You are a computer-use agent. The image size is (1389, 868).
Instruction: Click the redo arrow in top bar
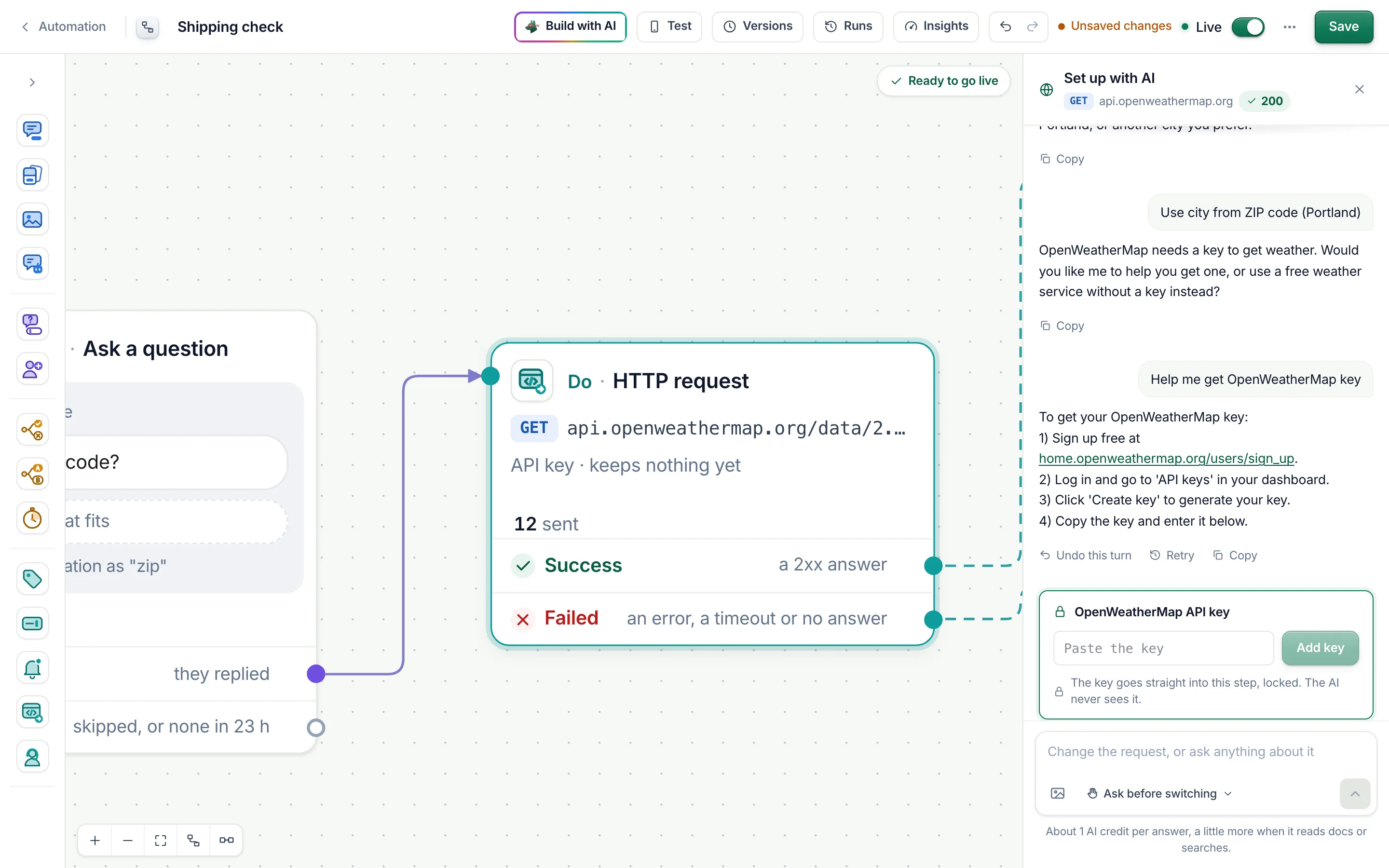coord(1032,27)
